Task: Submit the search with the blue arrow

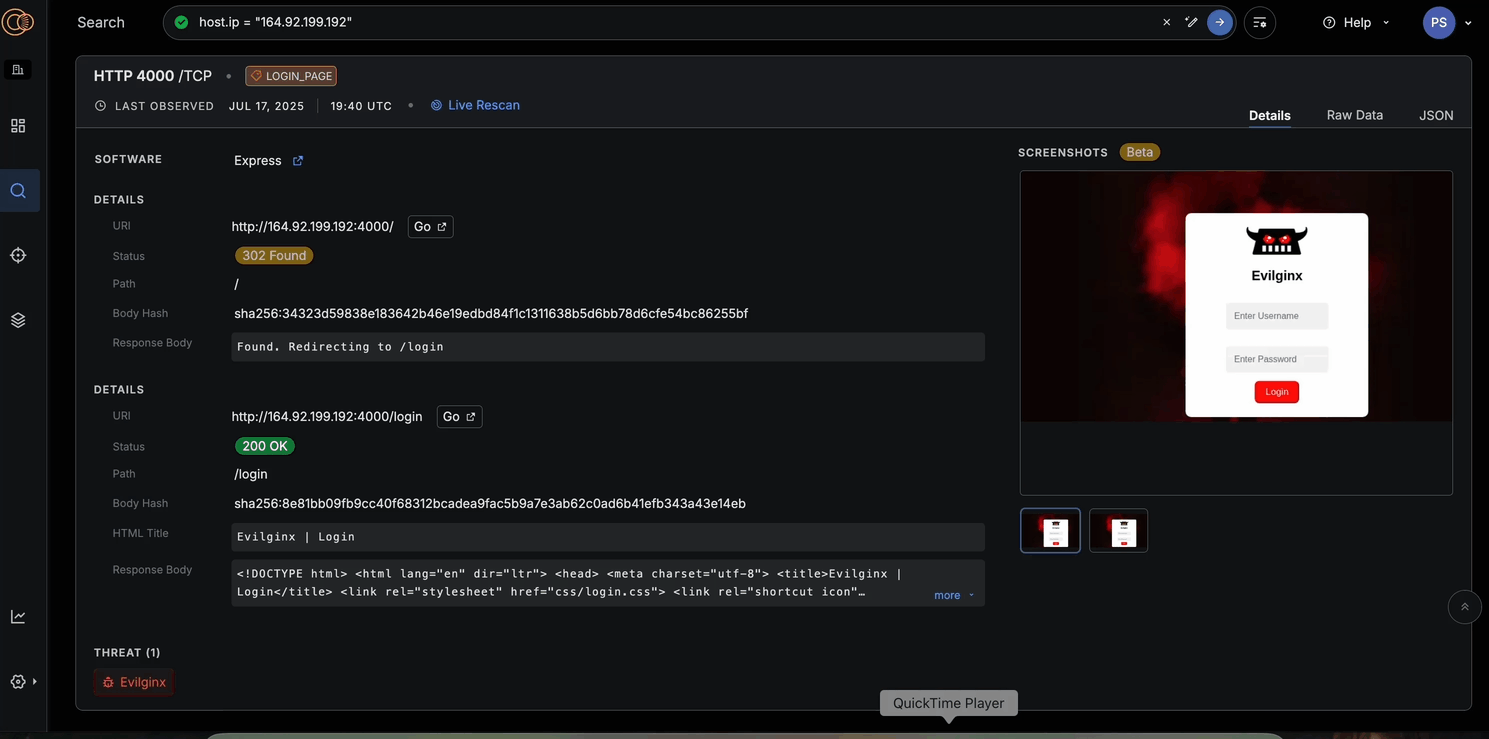Action: (x=1221, y=21)
